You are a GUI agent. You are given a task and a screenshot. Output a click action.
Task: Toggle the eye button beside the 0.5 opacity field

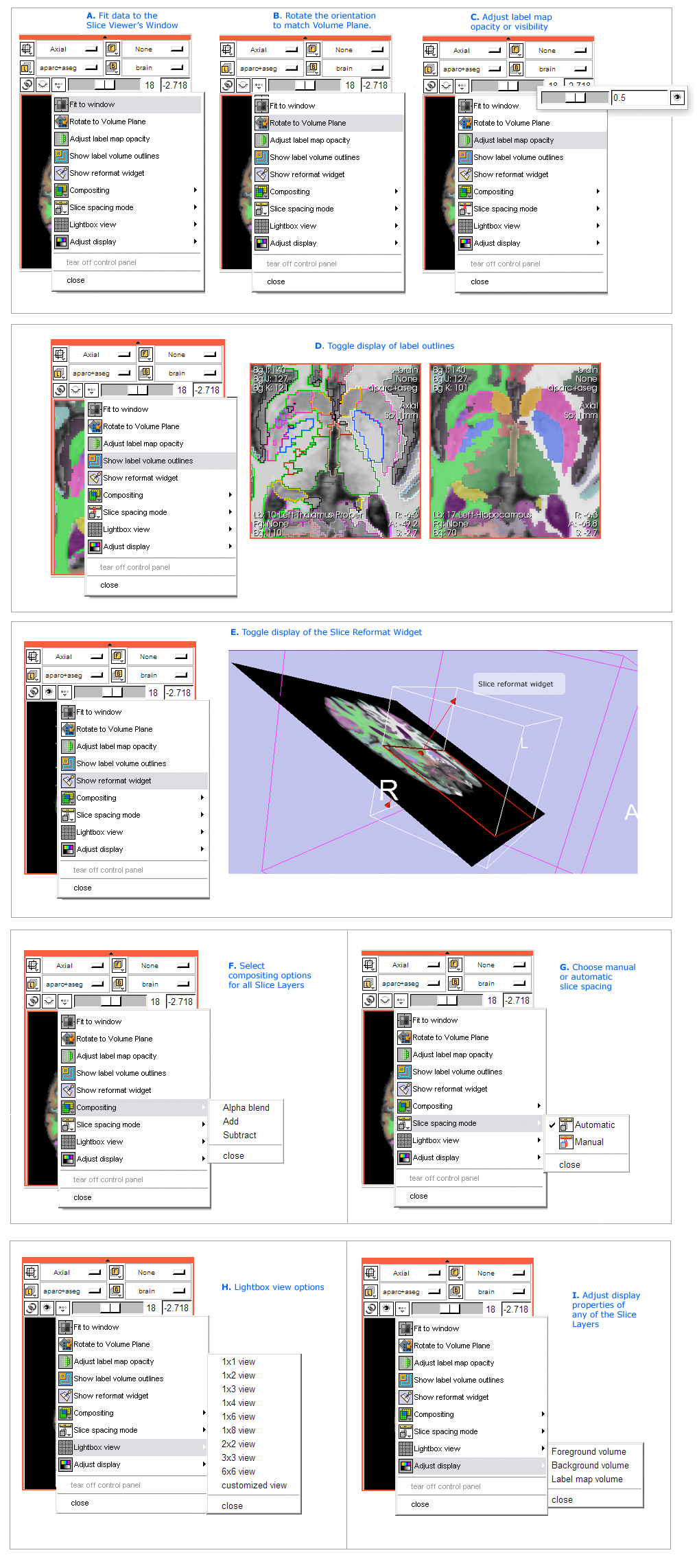677,97
